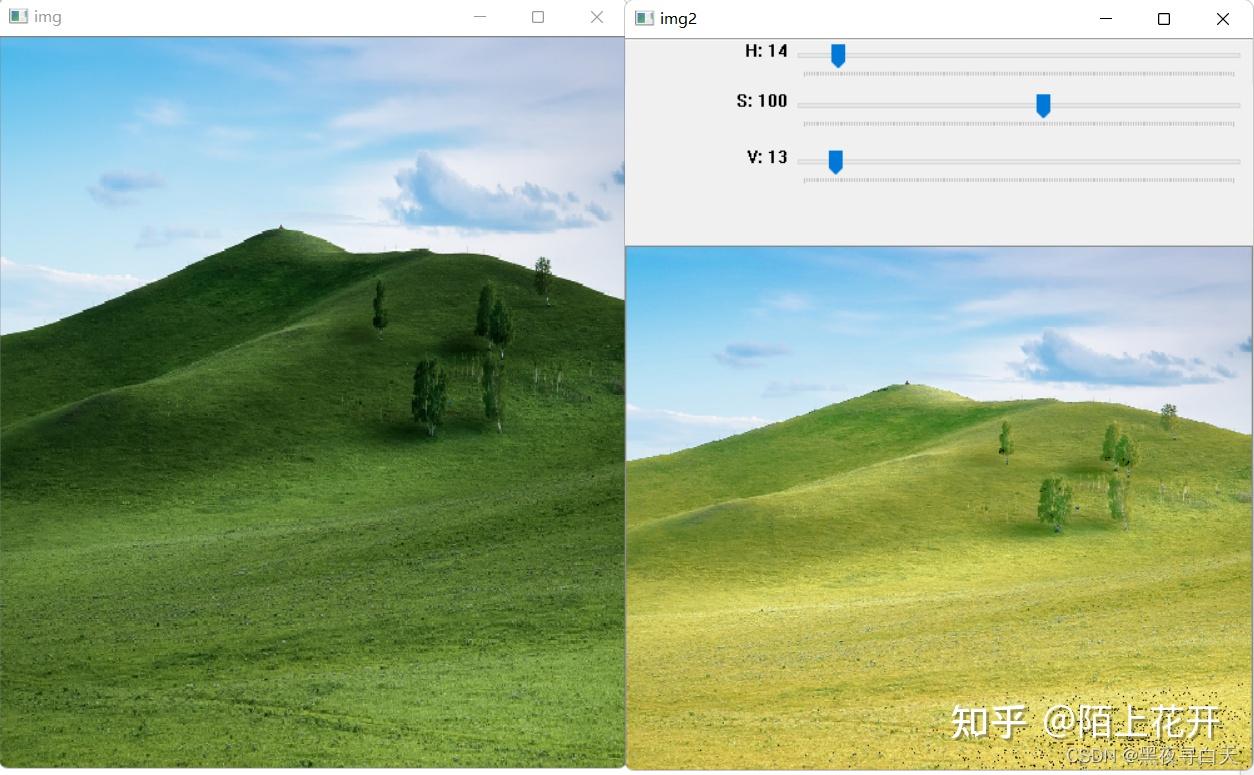The width and height of the screenshot is (1254, 775).
Task: Click the H: 14 trackbar label
Action: click(767, 51)
